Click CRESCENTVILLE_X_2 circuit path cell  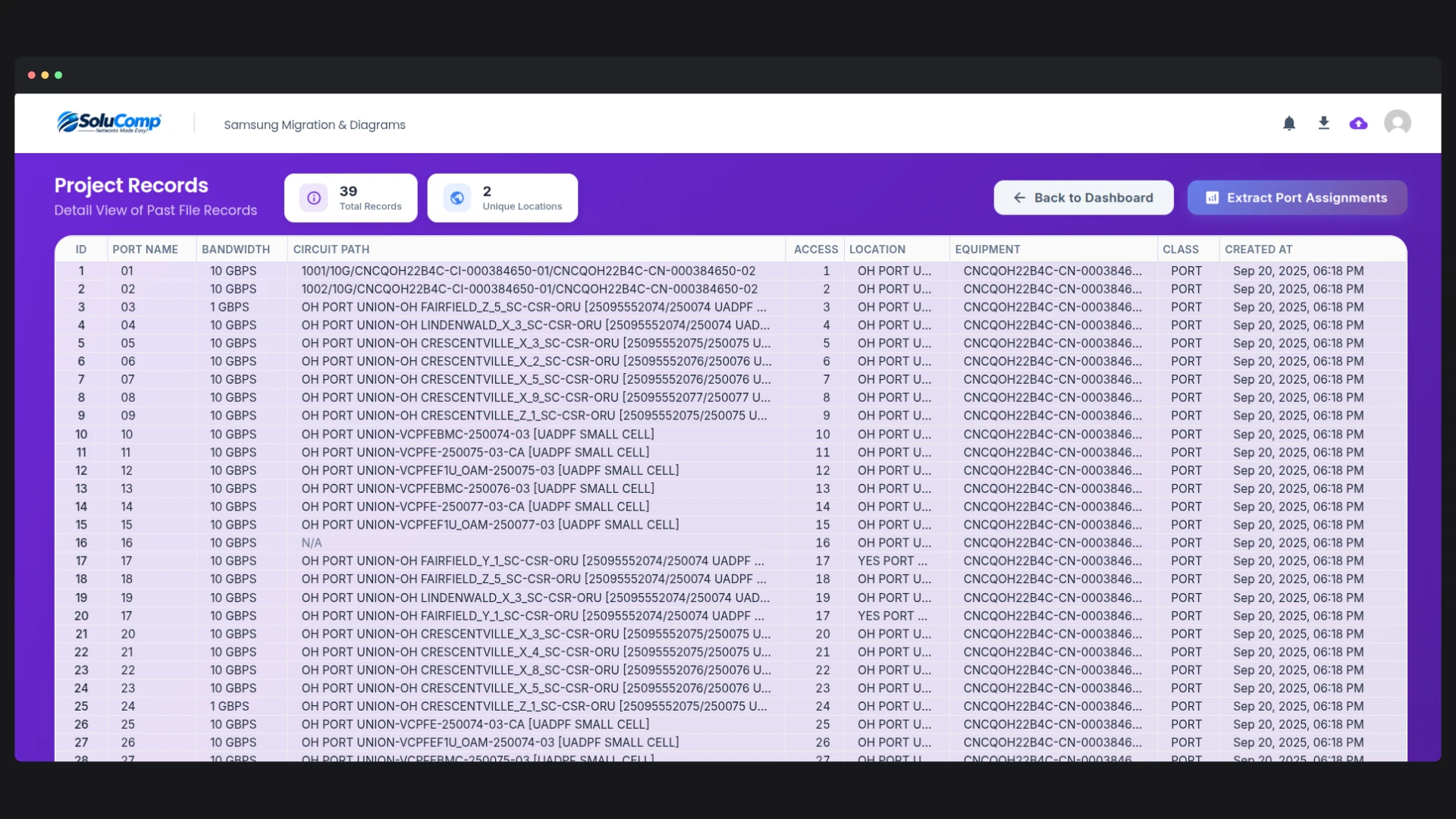(x=536, y=362)
